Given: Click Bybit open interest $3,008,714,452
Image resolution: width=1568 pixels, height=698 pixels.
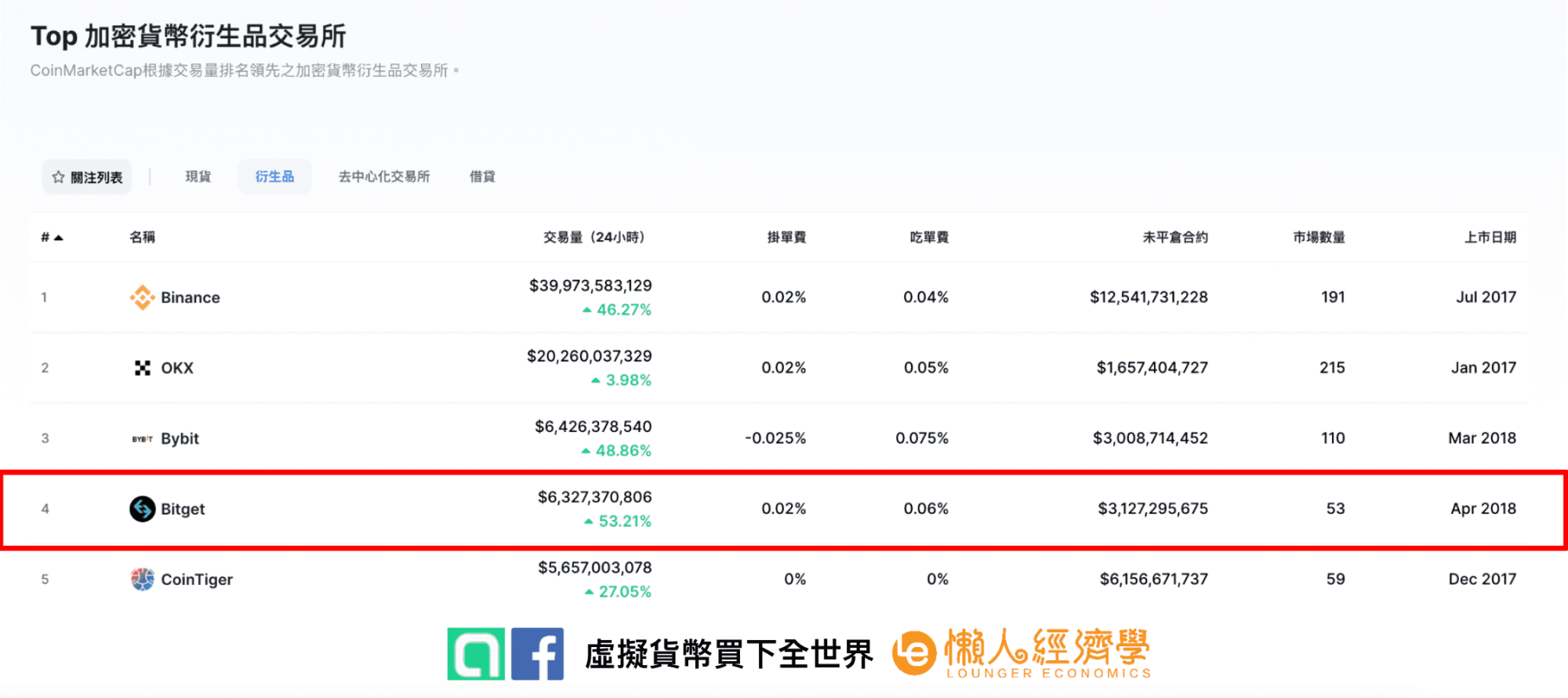Looking at the screenshot, I should point(1150,438).
